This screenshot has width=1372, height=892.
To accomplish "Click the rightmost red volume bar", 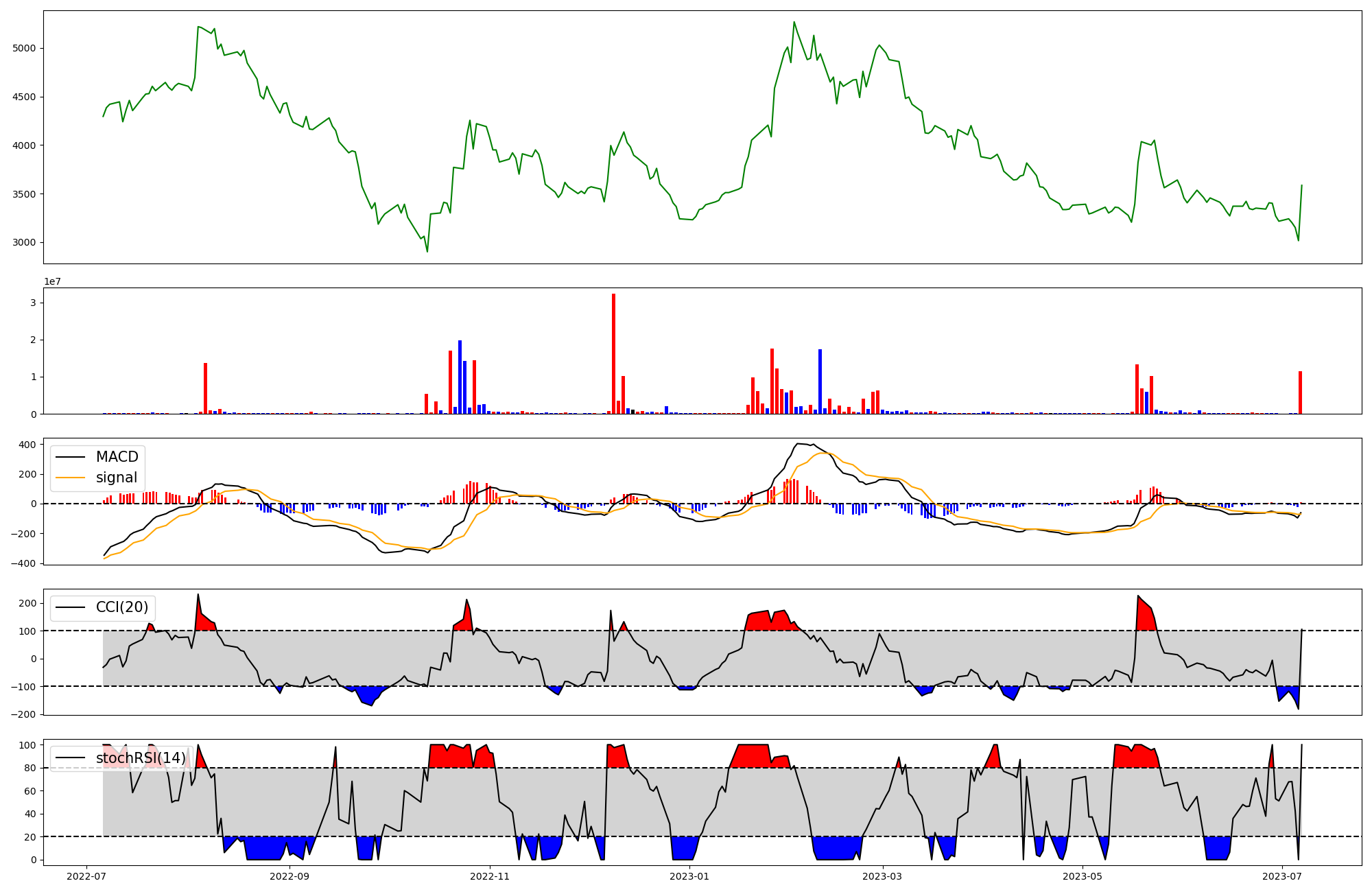I will (x=1300, y=392).
